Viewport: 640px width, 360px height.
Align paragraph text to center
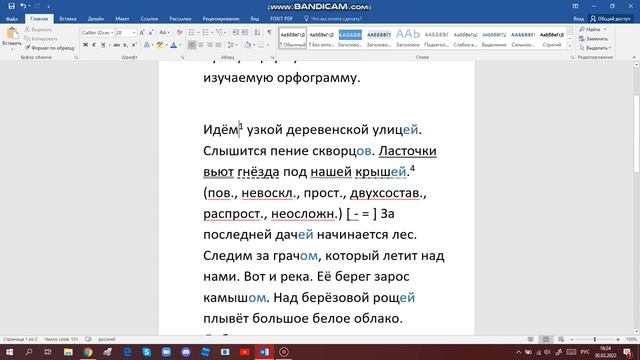200,45
